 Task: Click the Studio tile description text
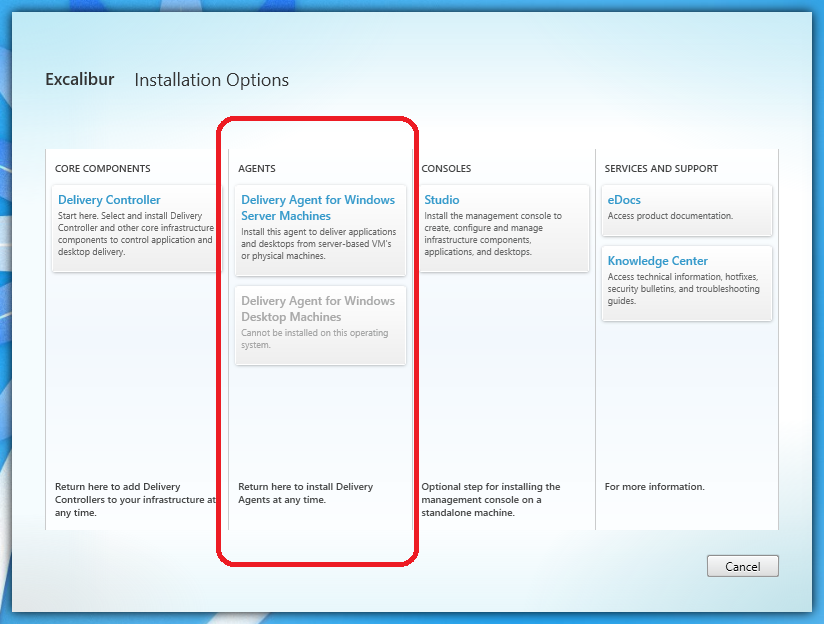493,234
